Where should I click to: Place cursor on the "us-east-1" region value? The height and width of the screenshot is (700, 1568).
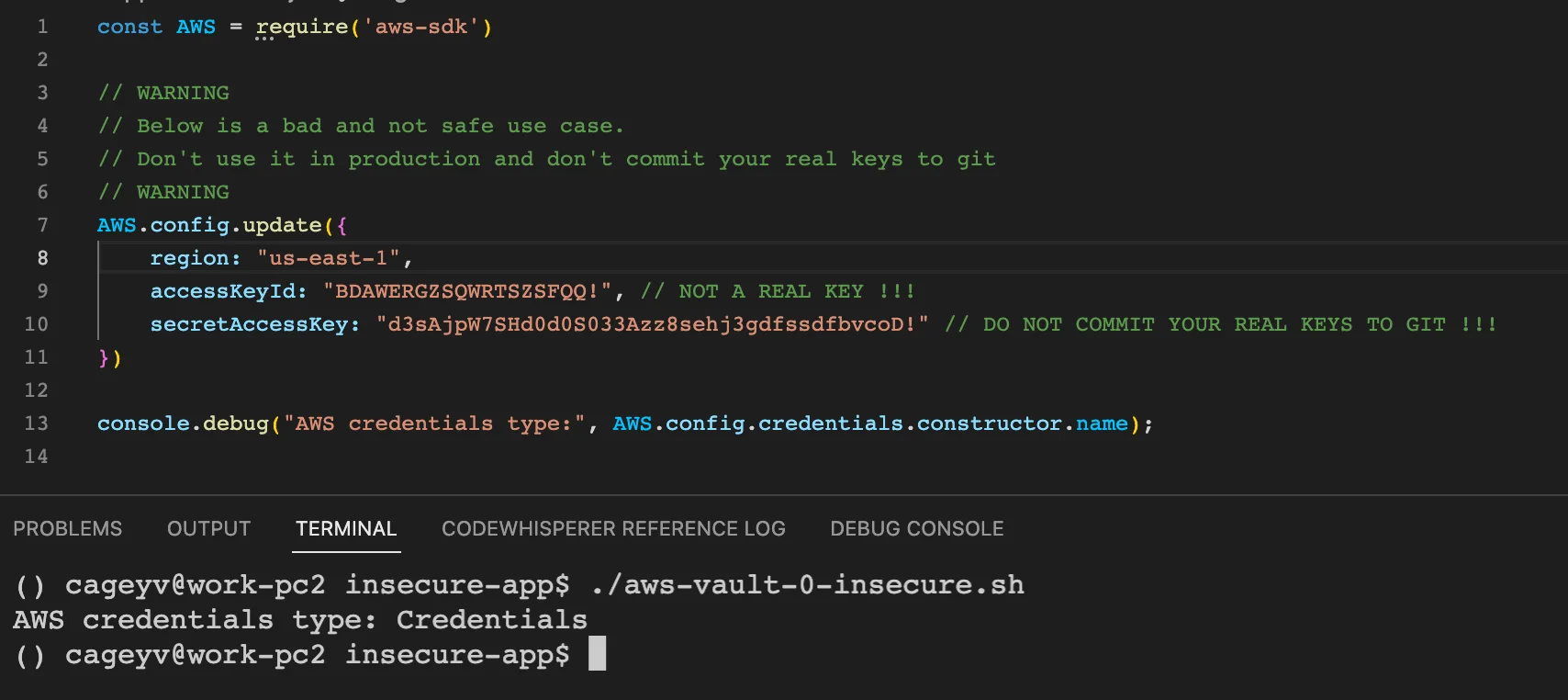pos(328,258)
